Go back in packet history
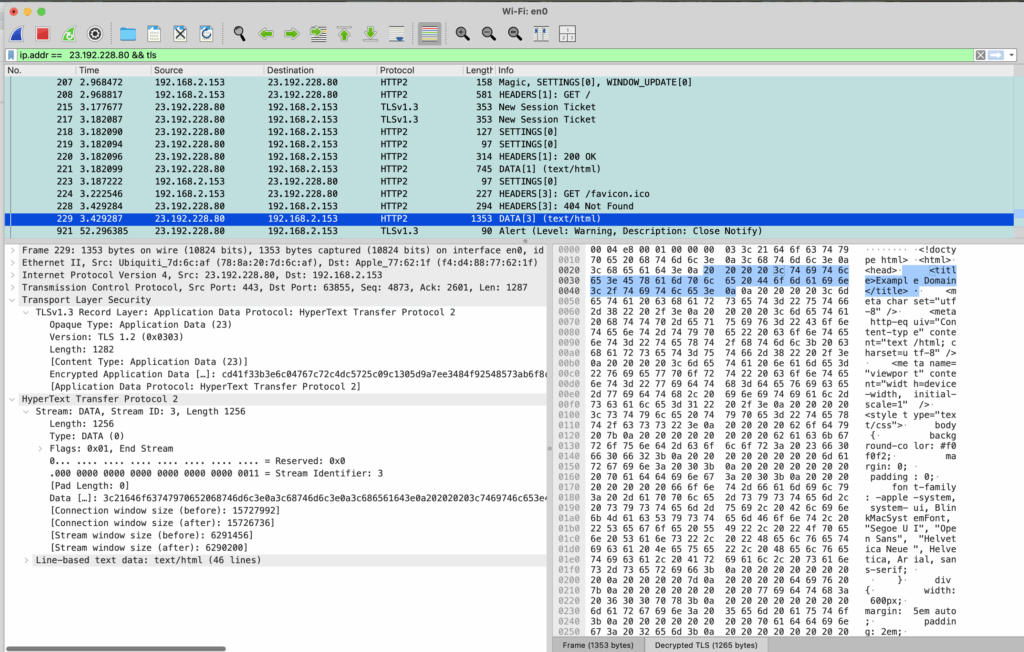The height and width of the screenshot is (652, 1024). 266,34
